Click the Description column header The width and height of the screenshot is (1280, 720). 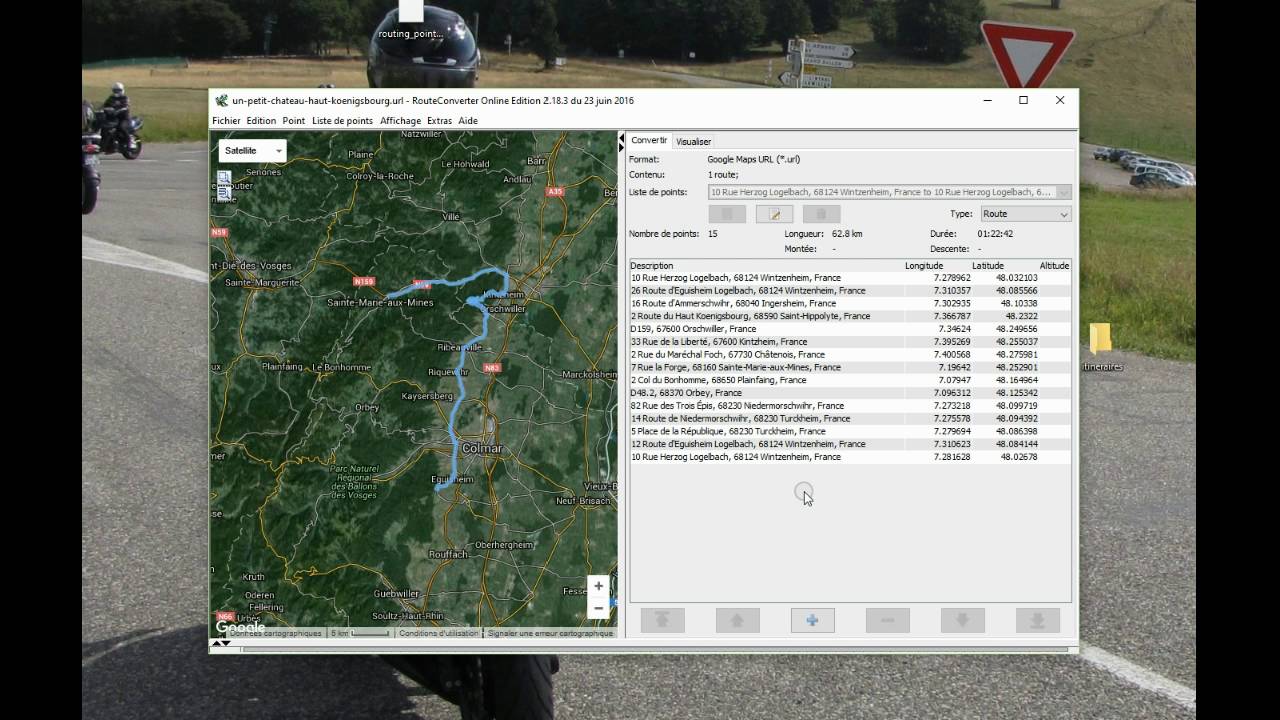pos(766,266)
